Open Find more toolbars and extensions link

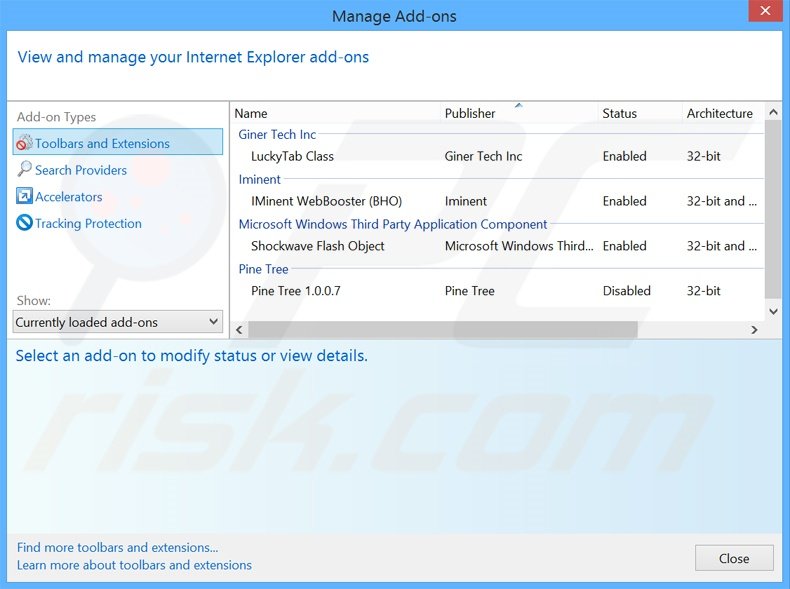click(117, 547)
